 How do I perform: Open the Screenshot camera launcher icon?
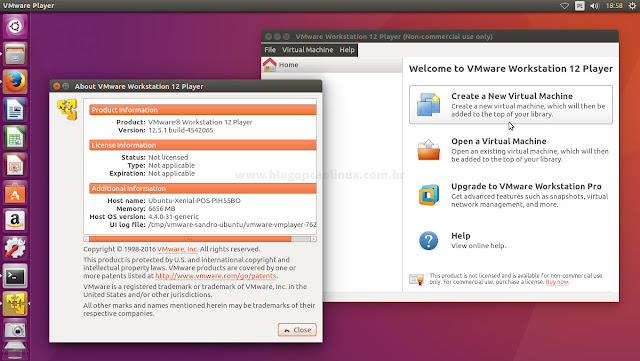(x=15, y=330)
